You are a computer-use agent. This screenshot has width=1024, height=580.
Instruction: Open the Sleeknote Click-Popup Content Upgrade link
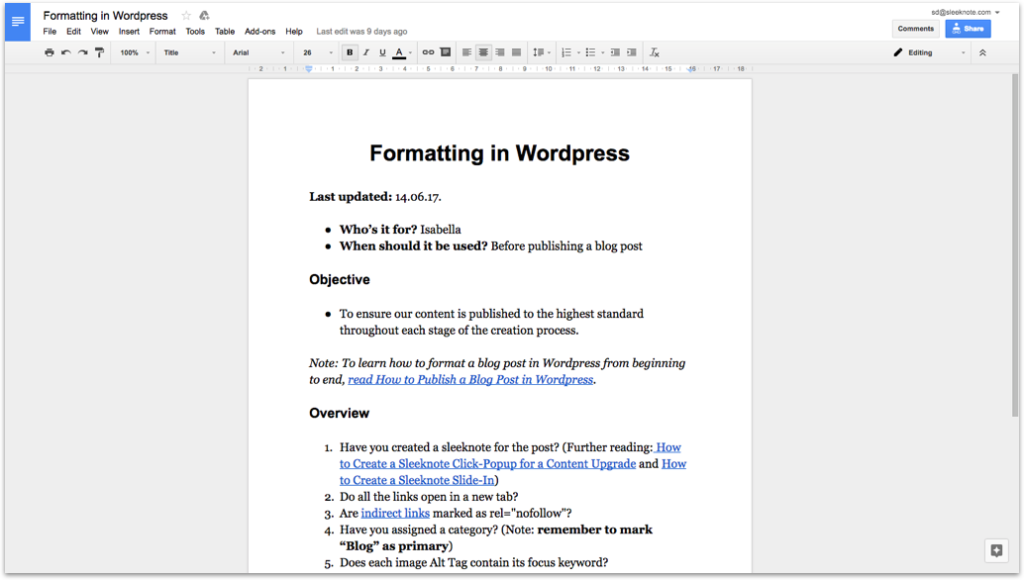[487, 464]
